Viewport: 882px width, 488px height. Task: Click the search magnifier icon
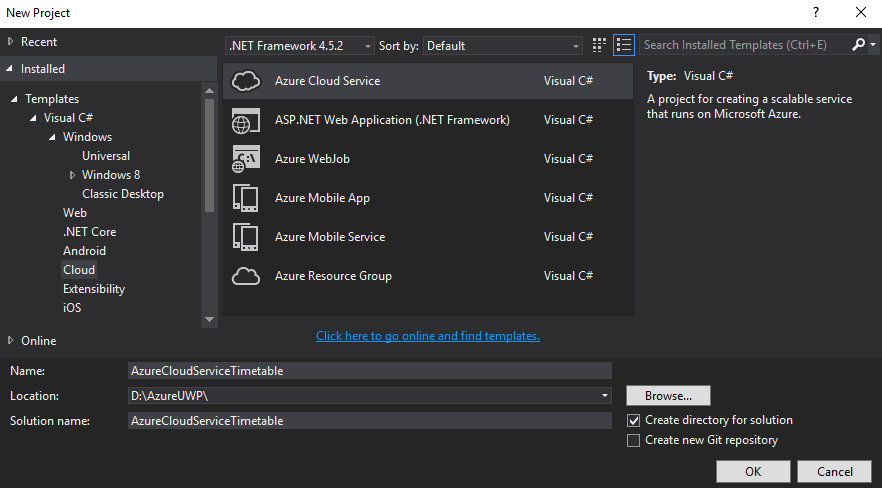[858, 44]
